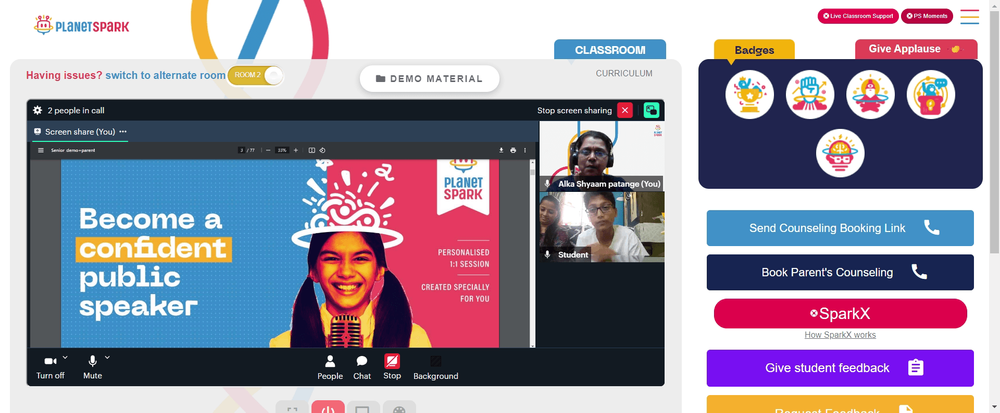
Task: Click the PDF zoom percentage field
Action: click(282, 150)
